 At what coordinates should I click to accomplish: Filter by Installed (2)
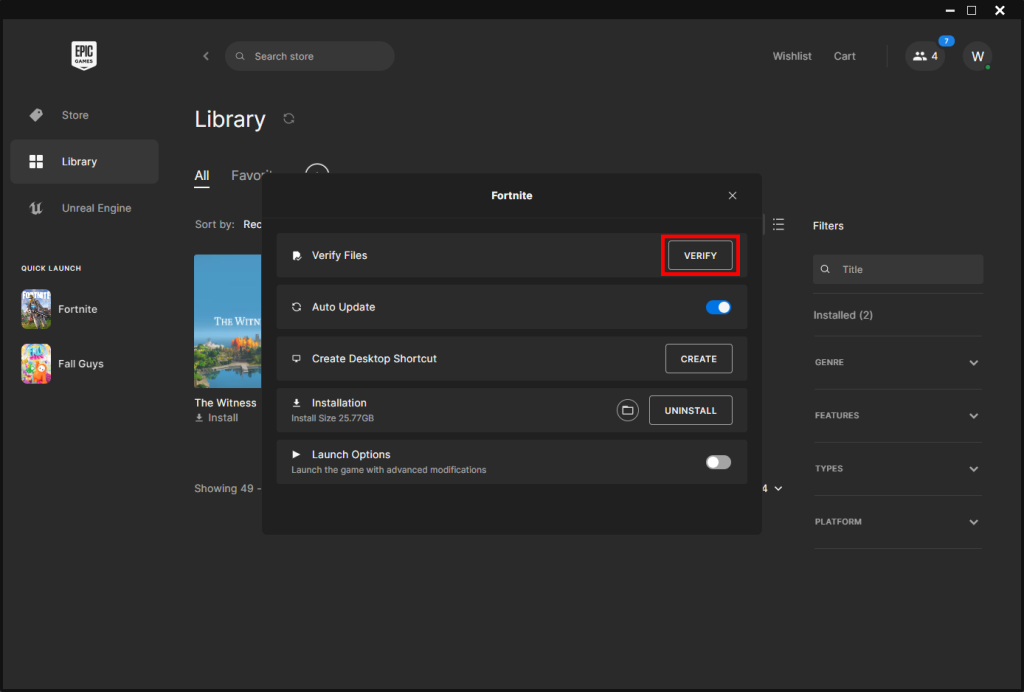coord(842,315)
